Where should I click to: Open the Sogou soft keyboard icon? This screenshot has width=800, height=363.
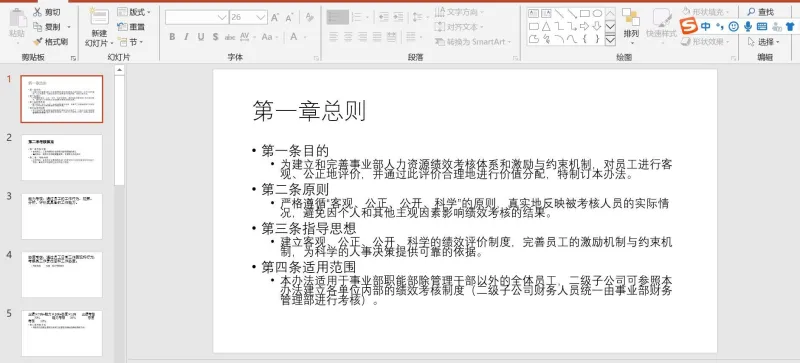coord(762,27)
